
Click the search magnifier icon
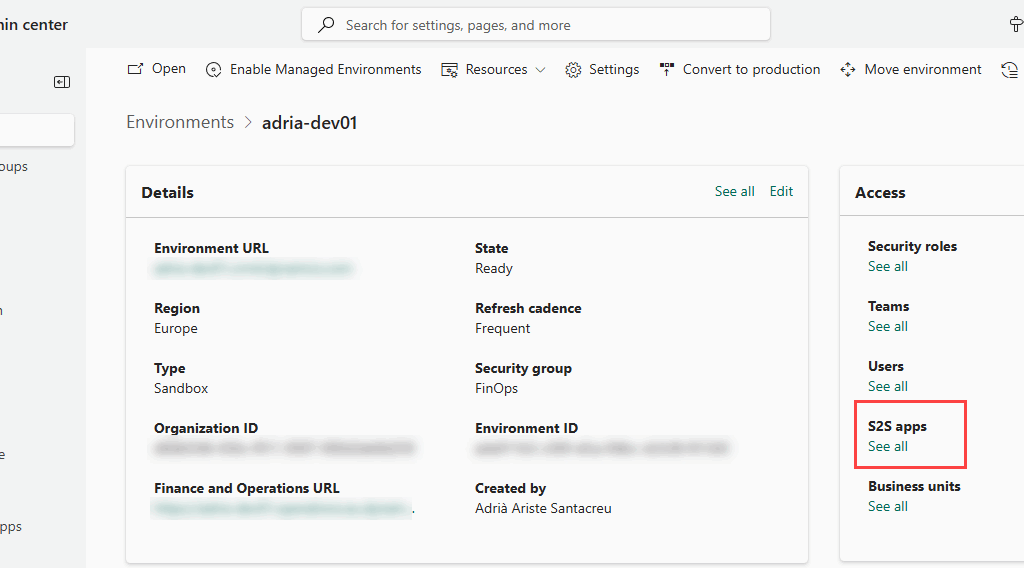(326, 25)
